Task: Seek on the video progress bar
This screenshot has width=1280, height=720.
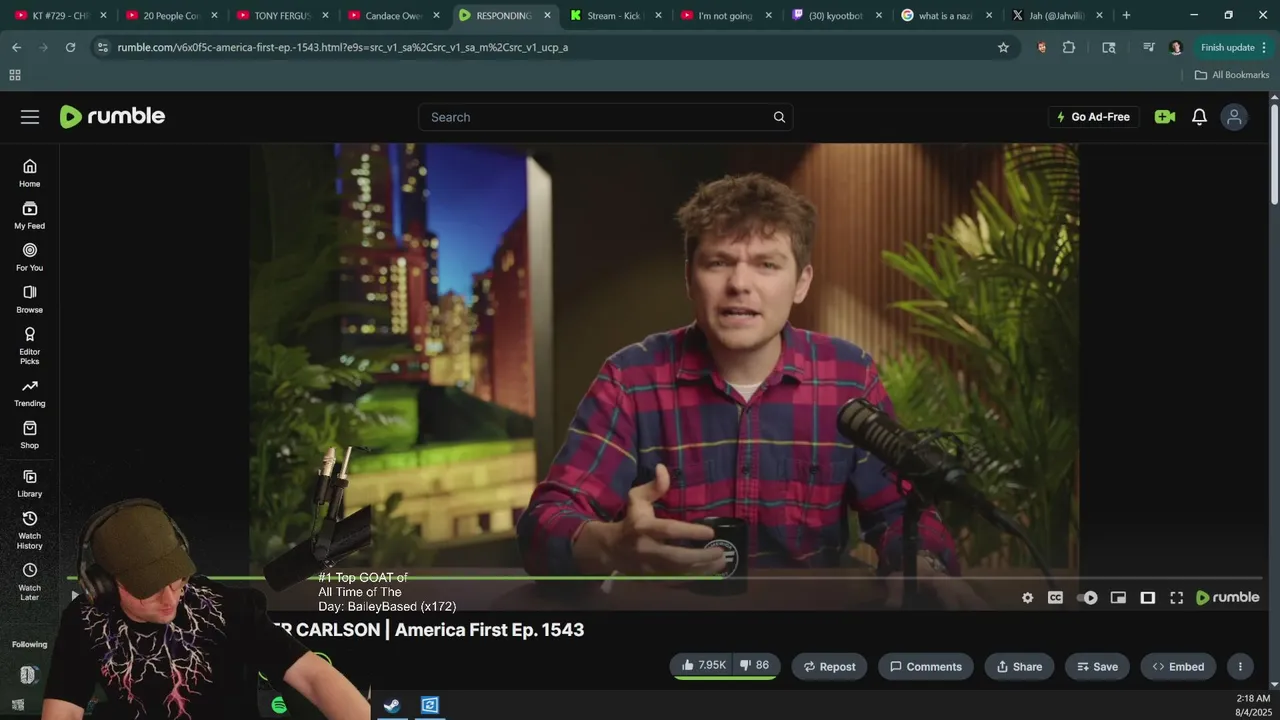Action: pyautogui.click(x=664, y=578)
